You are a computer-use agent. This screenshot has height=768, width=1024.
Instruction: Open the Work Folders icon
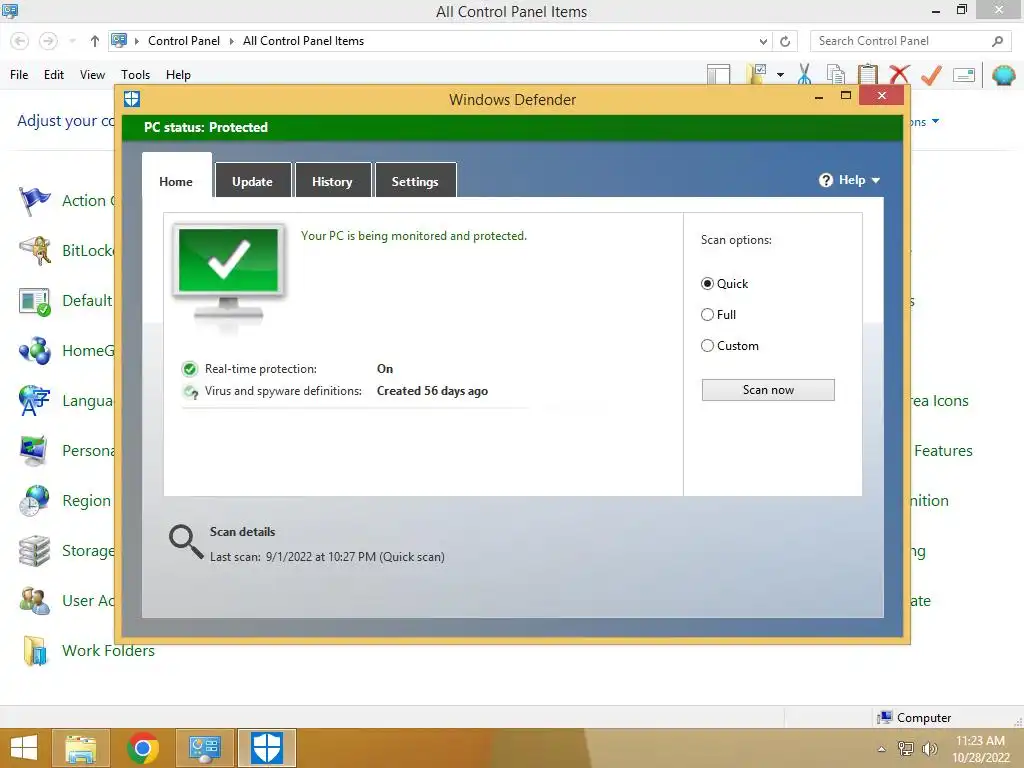click(x=35, y=650)
